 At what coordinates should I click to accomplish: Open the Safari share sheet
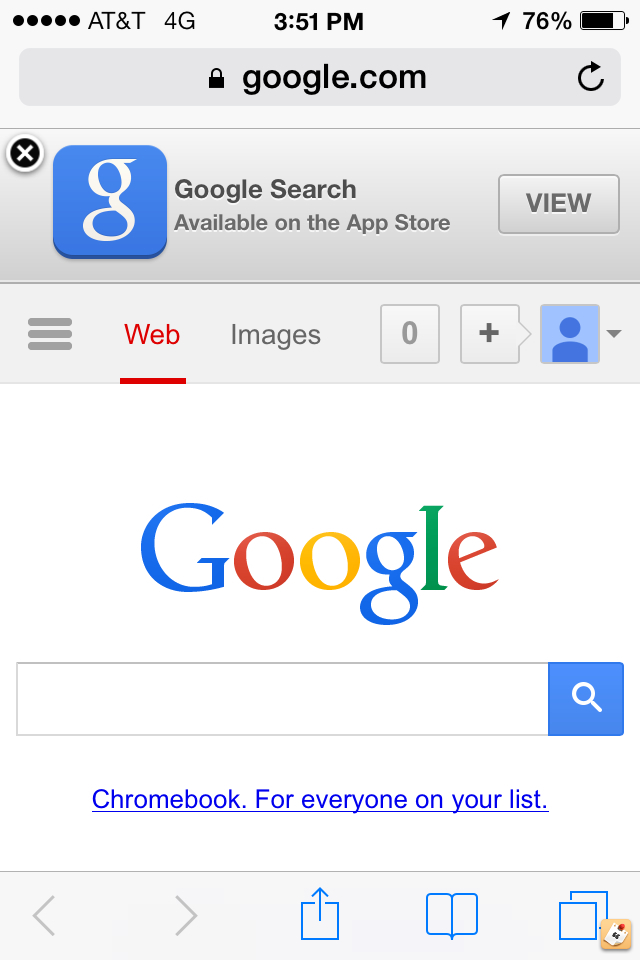tap(320, 914)
